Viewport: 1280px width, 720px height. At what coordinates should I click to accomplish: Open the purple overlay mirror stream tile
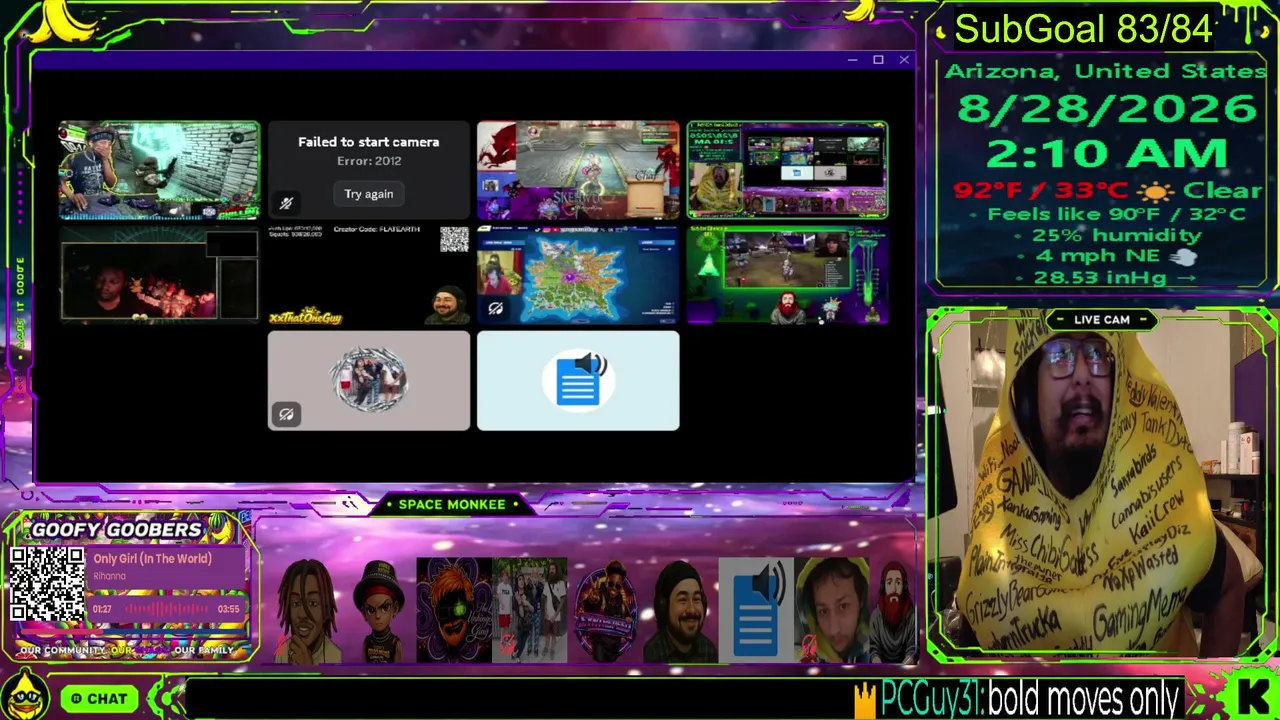787,170
